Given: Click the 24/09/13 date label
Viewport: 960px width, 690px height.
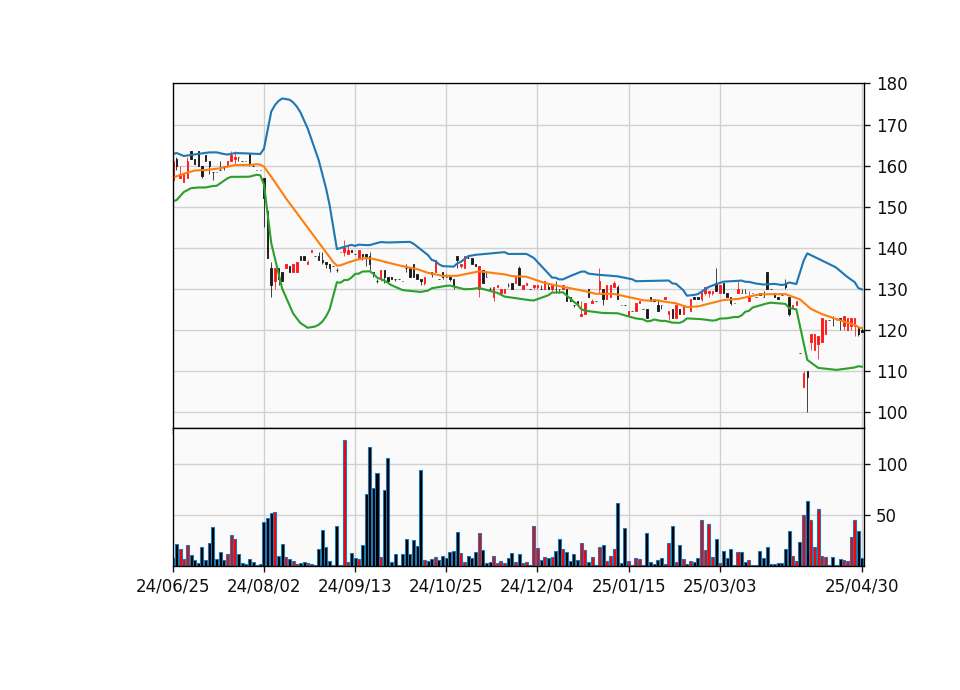Looking at the screenshot, I should (x=355, y=587).
